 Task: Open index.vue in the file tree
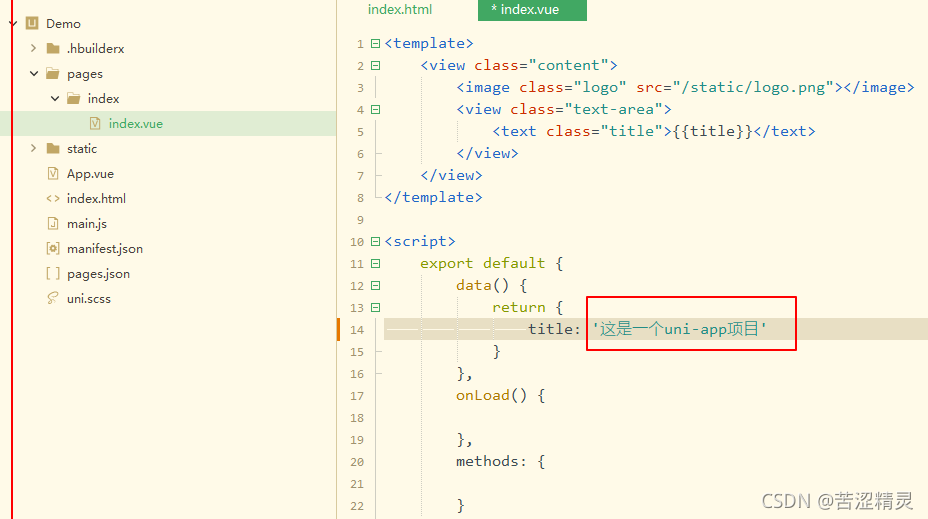[136, 123]
